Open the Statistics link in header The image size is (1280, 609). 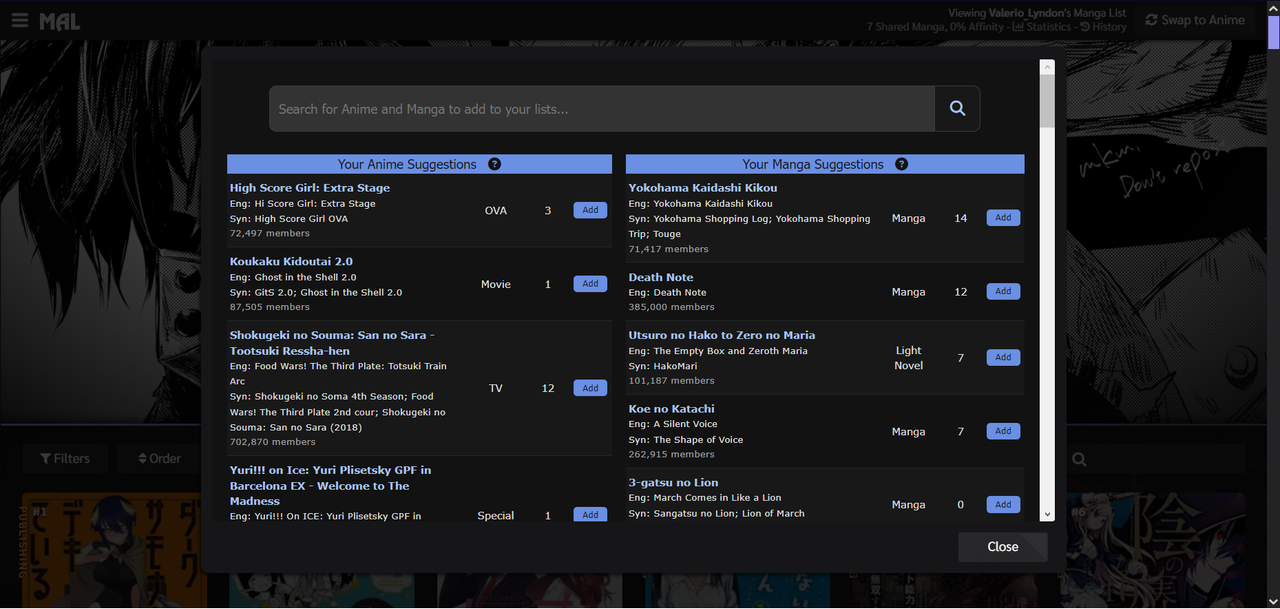(x=1042, y=27)
